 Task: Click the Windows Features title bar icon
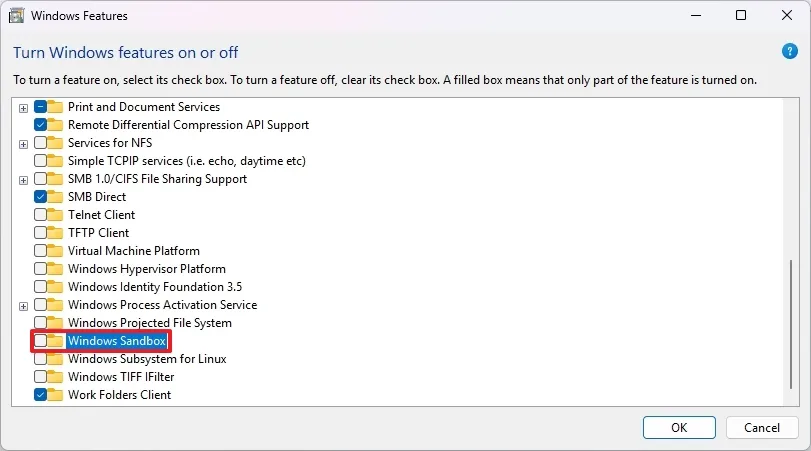[x=17, y=16]
